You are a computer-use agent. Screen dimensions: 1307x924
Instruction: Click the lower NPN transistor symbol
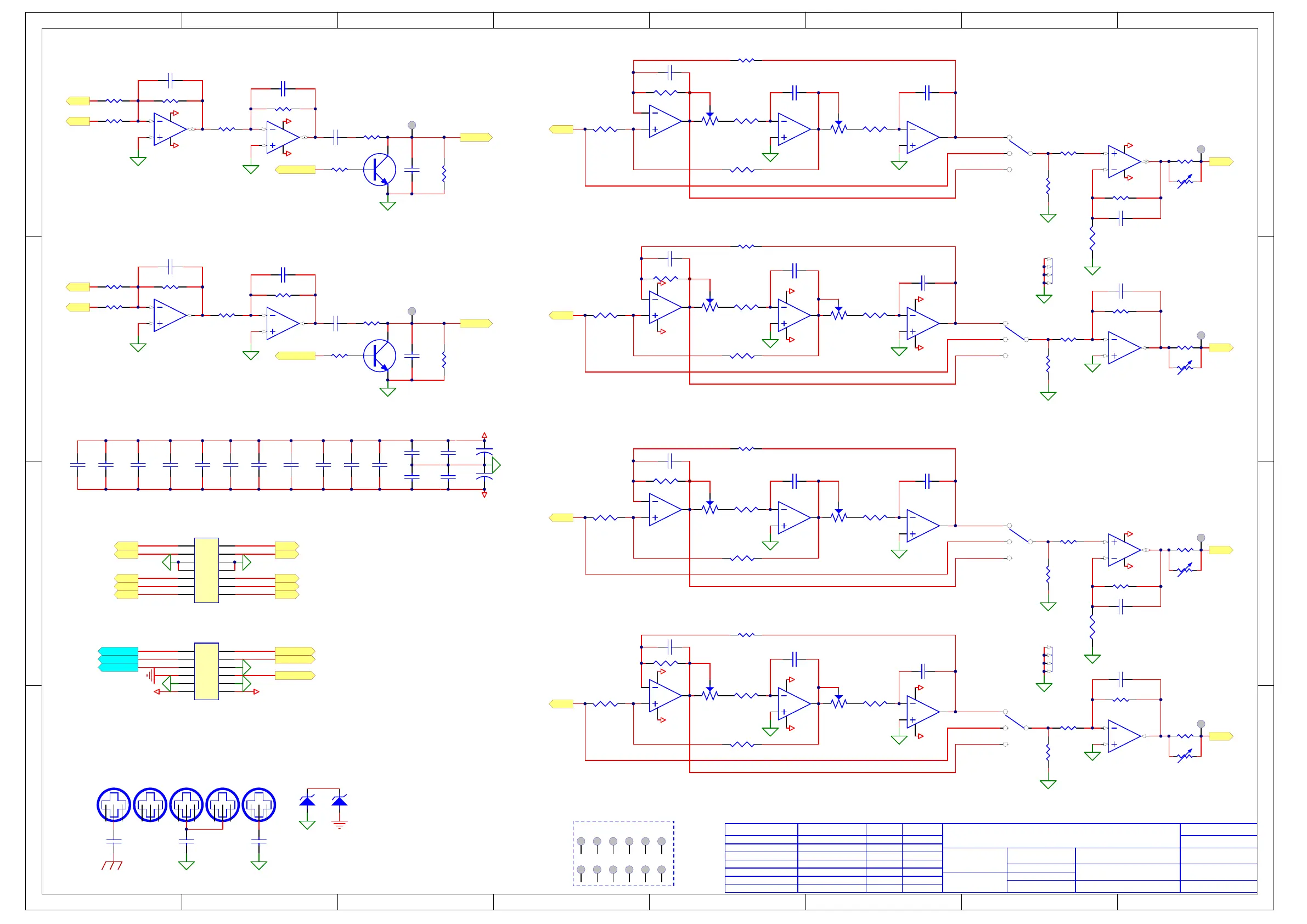[380, 356]
